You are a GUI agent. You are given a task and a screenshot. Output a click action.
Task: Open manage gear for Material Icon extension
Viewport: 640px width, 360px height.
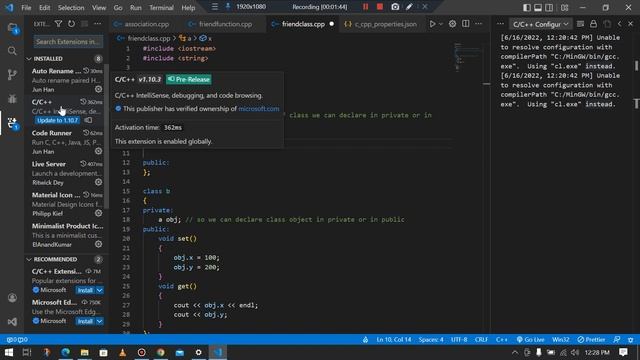point(98,213)
